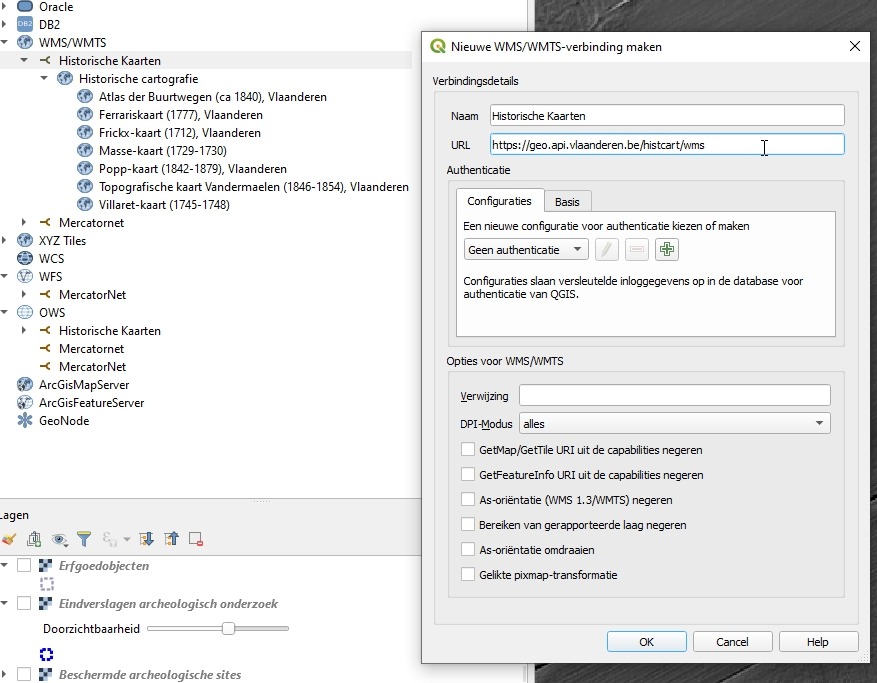Click the collapse all layers icon
The image size is (877, 683).
tap(171, 539)
